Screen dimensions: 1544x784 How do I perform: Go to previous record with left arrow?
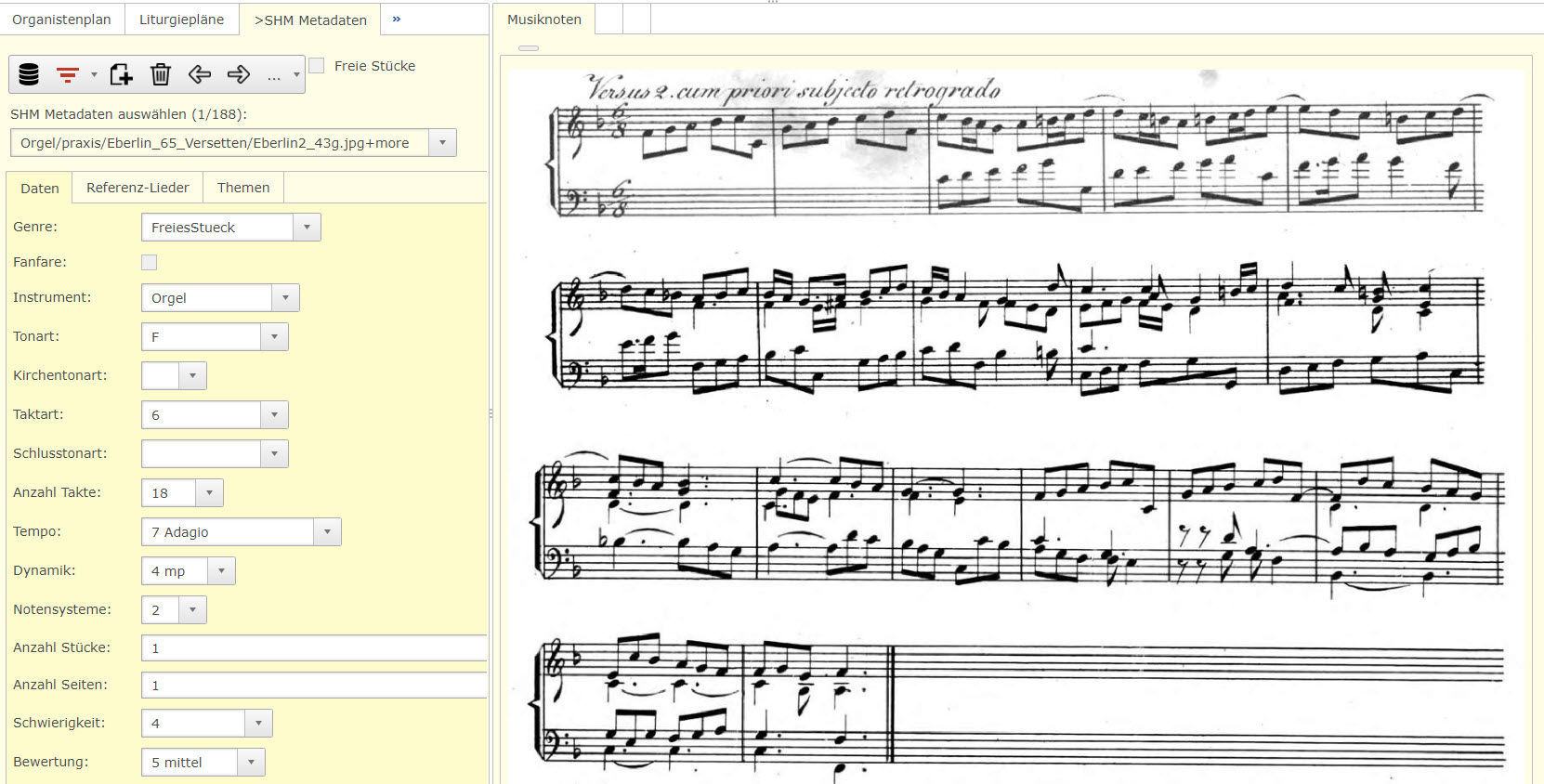tap(200, 74)
